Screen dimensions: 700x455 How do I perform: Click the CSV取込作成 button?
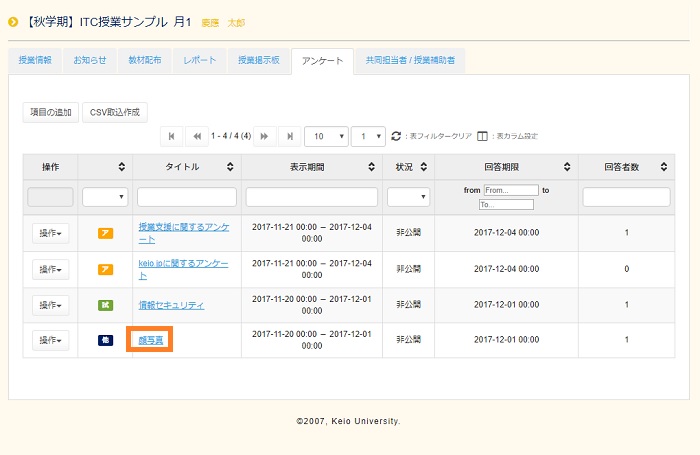point(115,112)
